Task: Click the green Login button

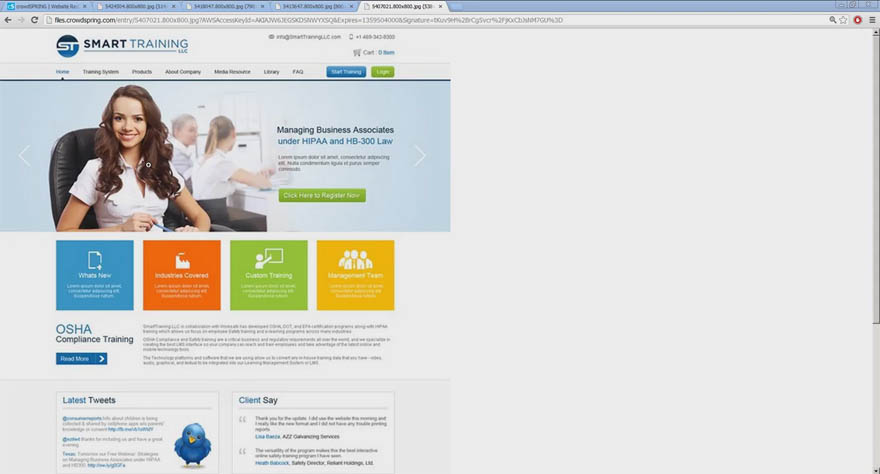Action: coord(383,72)
